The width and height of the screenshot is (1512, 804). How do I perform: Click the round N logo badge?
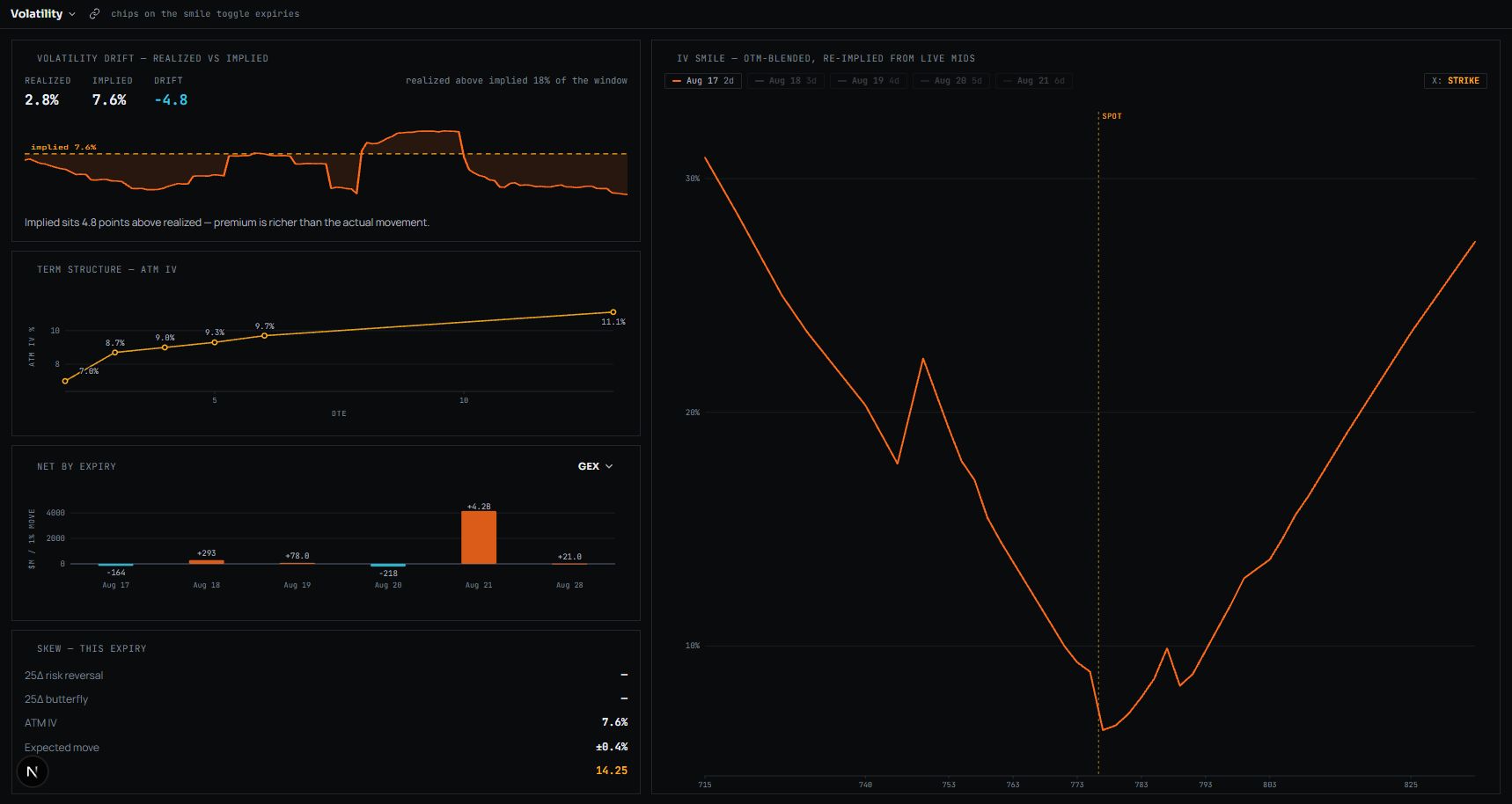pos(33,771)
